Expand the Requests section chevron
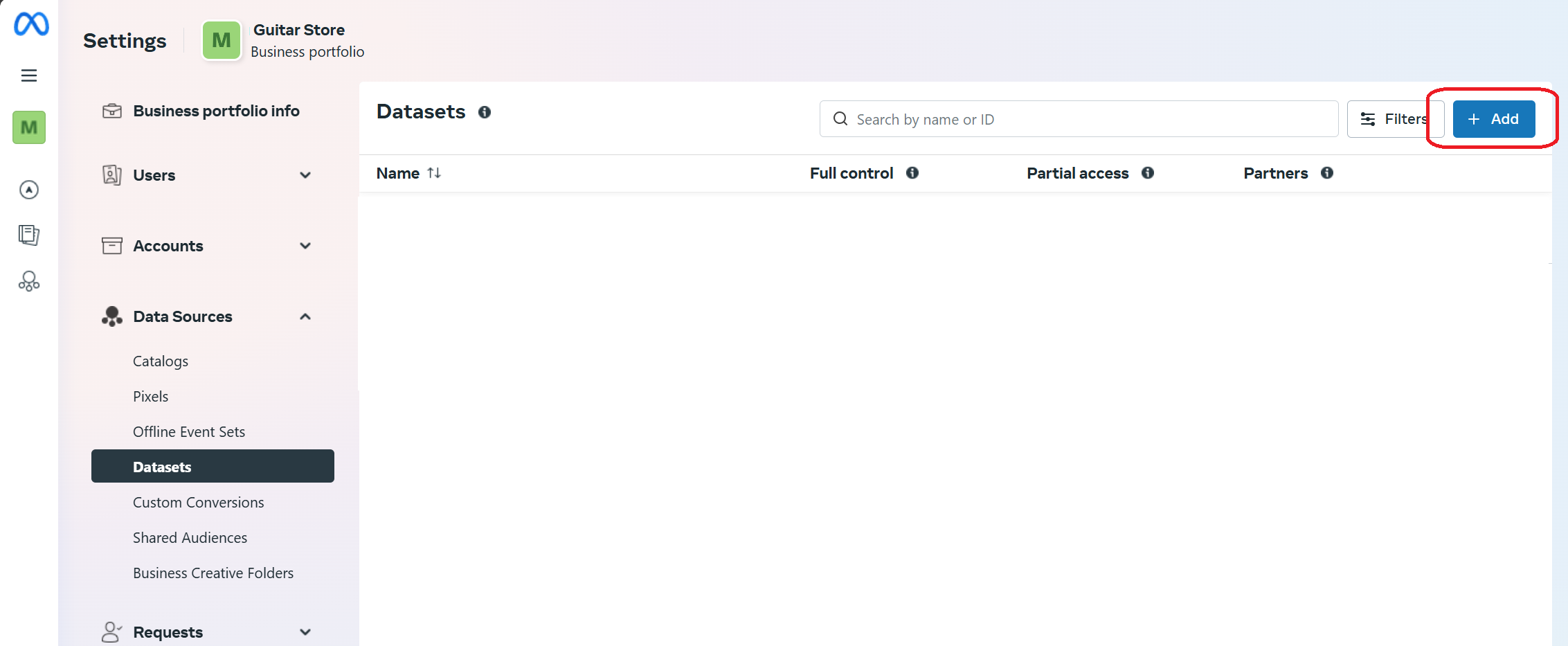The image size is (1568, 646). 305,632
